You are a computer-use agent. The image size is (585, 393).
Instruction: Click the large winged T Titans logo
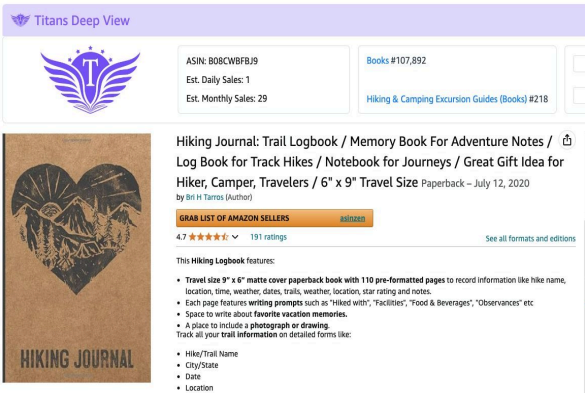tap(90, 79)
